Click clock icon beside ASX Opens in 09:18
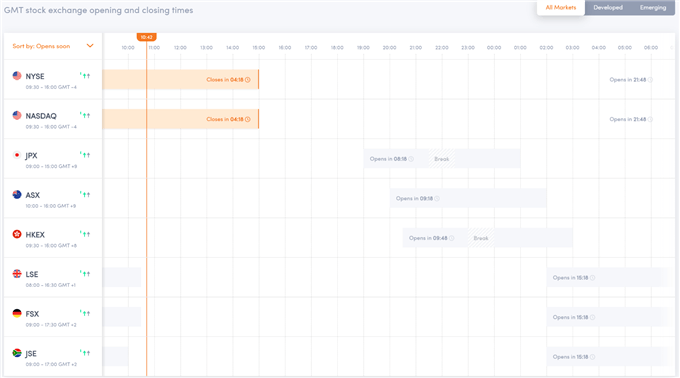680x378 pixels. click(x=437, y=199)
